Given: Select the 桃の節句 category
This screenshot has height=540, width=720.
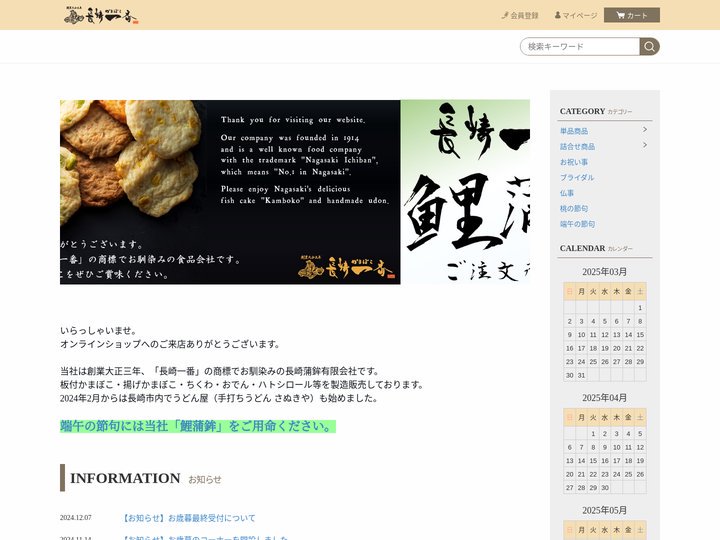Looking at the screenshot, I should pyautogui.click(x=574, y=208).
